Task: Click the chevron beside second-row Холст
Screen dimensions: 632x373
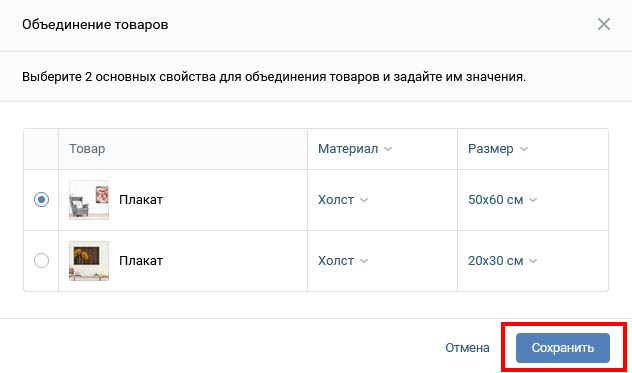Action: tap(364, 261)
